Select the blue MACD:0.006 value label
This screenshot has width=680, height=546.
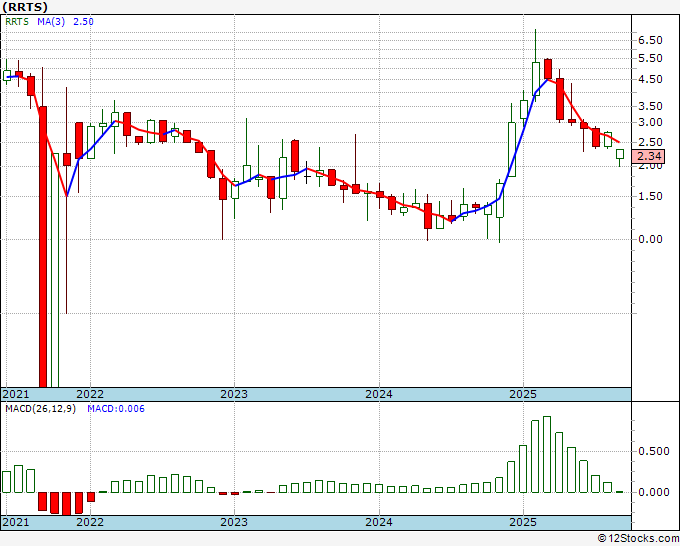coord(116,409)
